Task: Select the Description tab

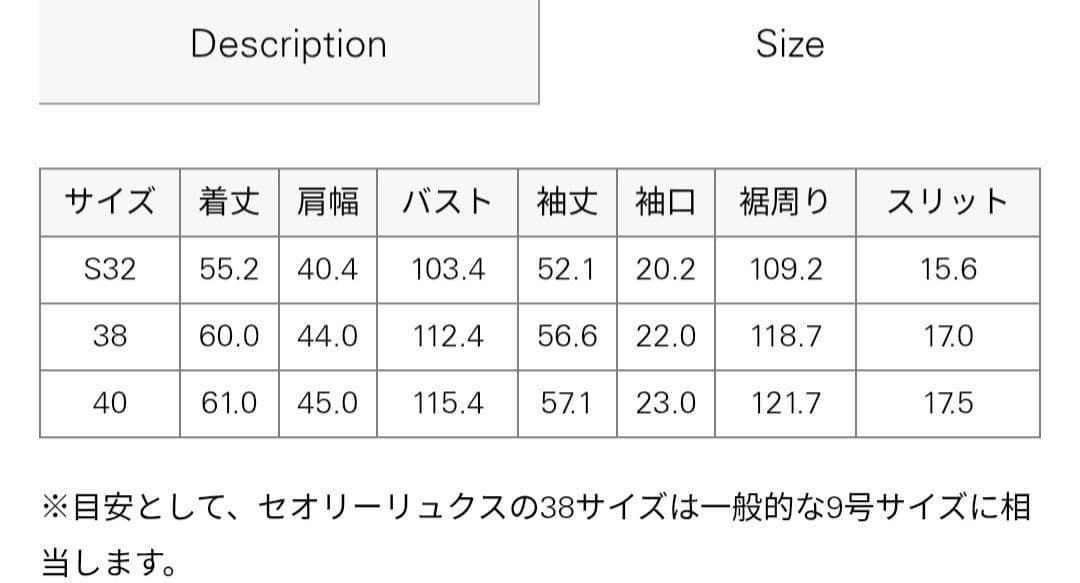Action: click(x=287, y=44)
